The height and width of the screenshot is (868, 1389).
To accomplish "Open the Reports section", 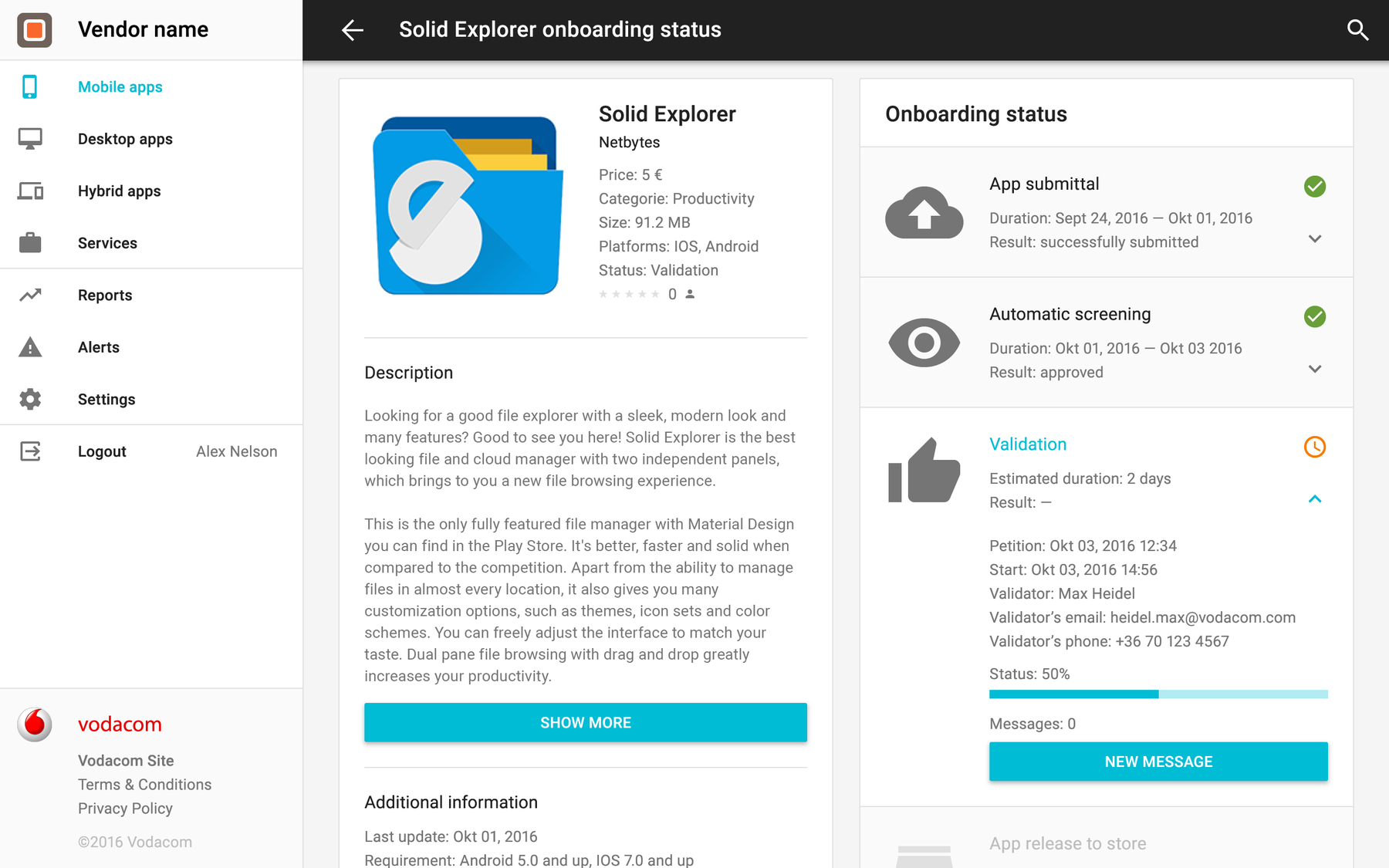I will pyautogui.click(x=105, y=296).
